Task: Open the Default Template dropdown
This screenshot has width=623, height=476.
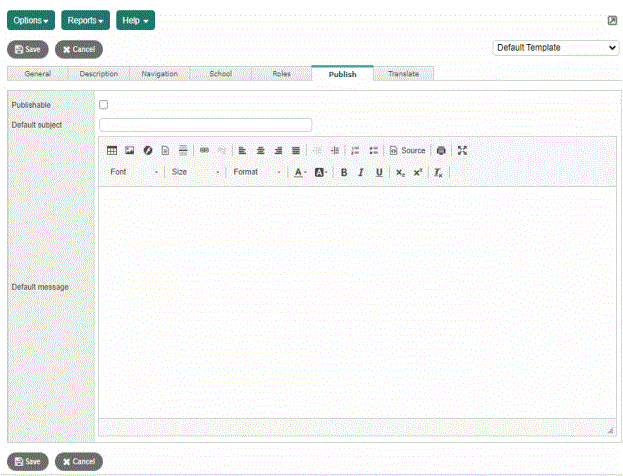Action: tap(556, 47)
